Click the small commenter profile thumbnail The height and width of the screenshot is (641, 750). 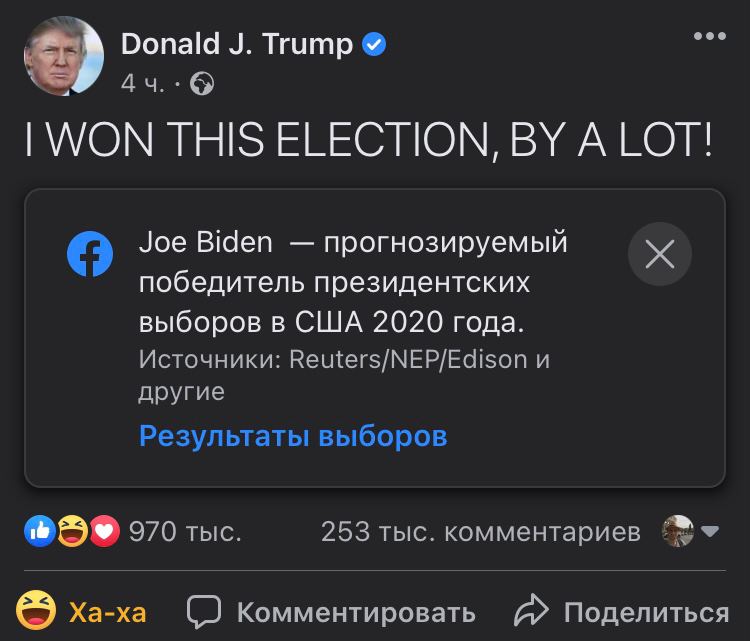[x=678, y=531]
